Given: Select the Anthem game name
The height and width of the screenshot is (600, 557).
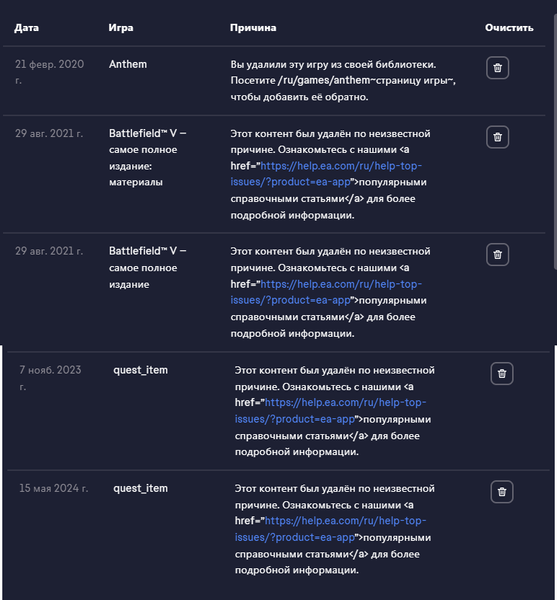Looking at the screenshot, I should [x=128, y=64].
